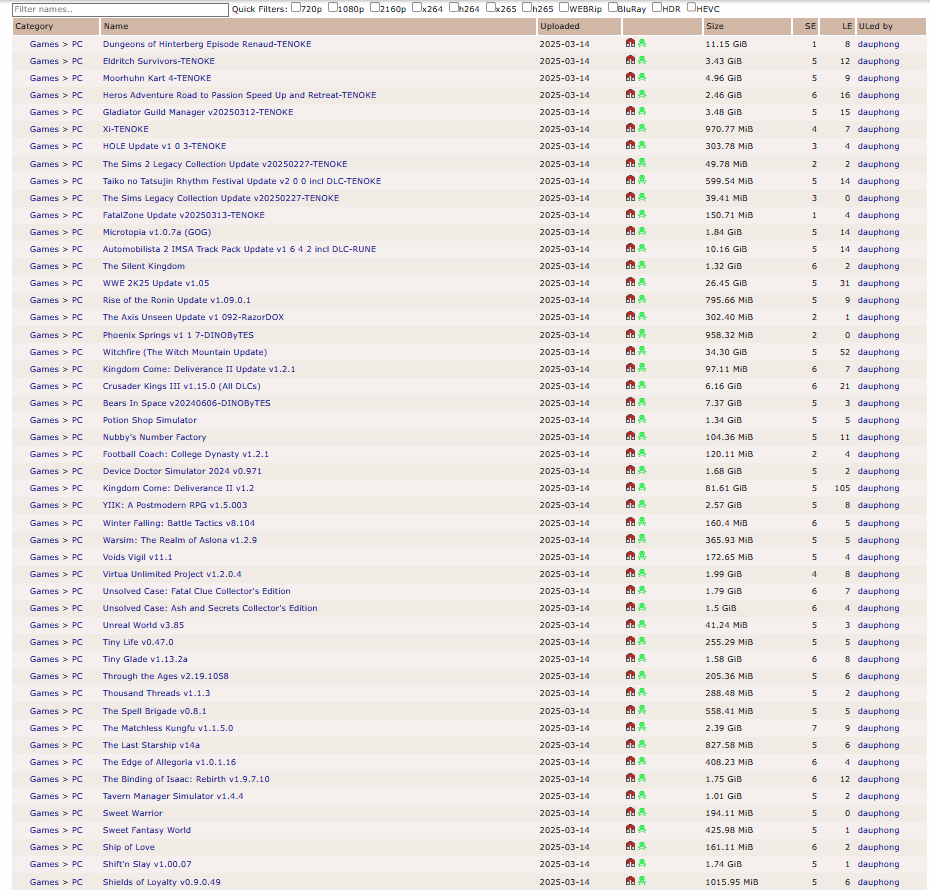The width and height of the screenshot is (930, 894).
Task: Tick the HDR filter checkbox
Action: click(657, 8)
